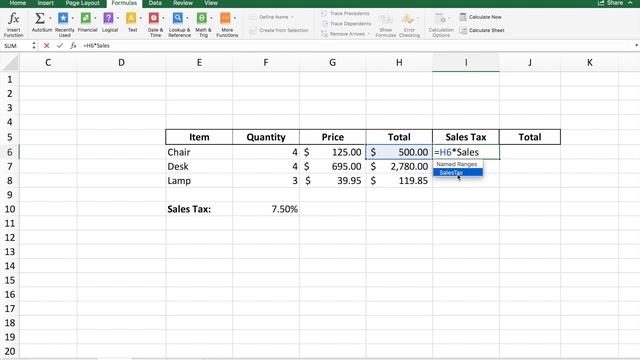The image size is (640, 360).
Task: Cancel the formula entry with the red X
Action: (47, 46)
